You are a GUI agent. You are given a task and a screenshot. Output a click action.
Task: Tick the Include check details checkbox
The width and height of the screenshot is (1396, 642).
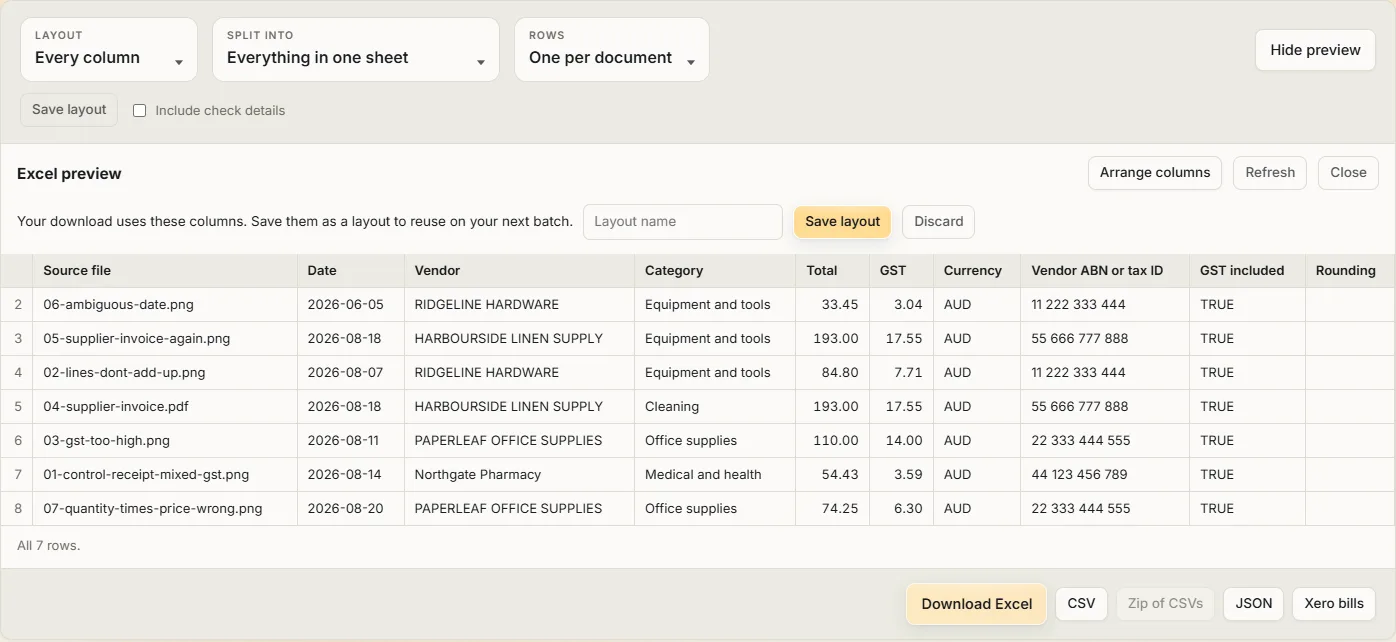(140, 111)
